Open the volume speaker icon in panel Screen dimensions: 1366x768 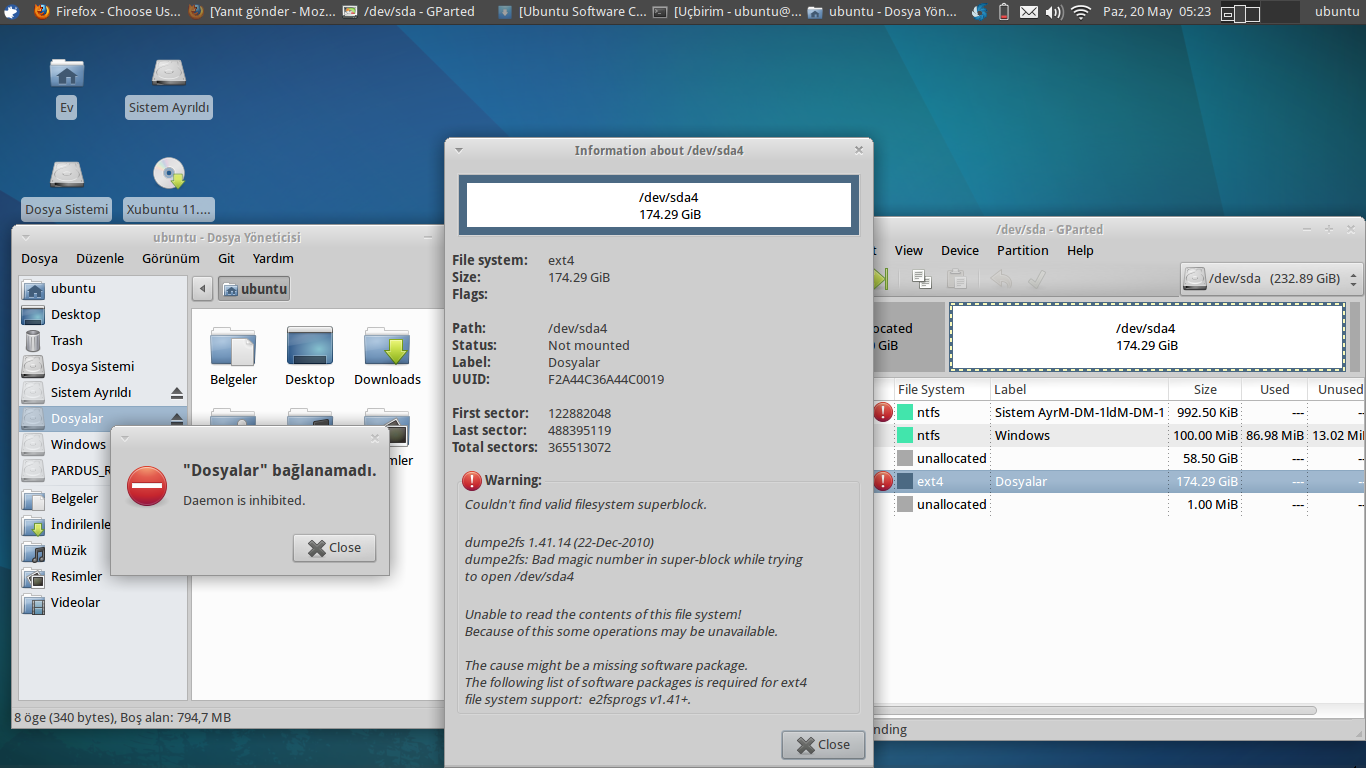point(1054,12)
